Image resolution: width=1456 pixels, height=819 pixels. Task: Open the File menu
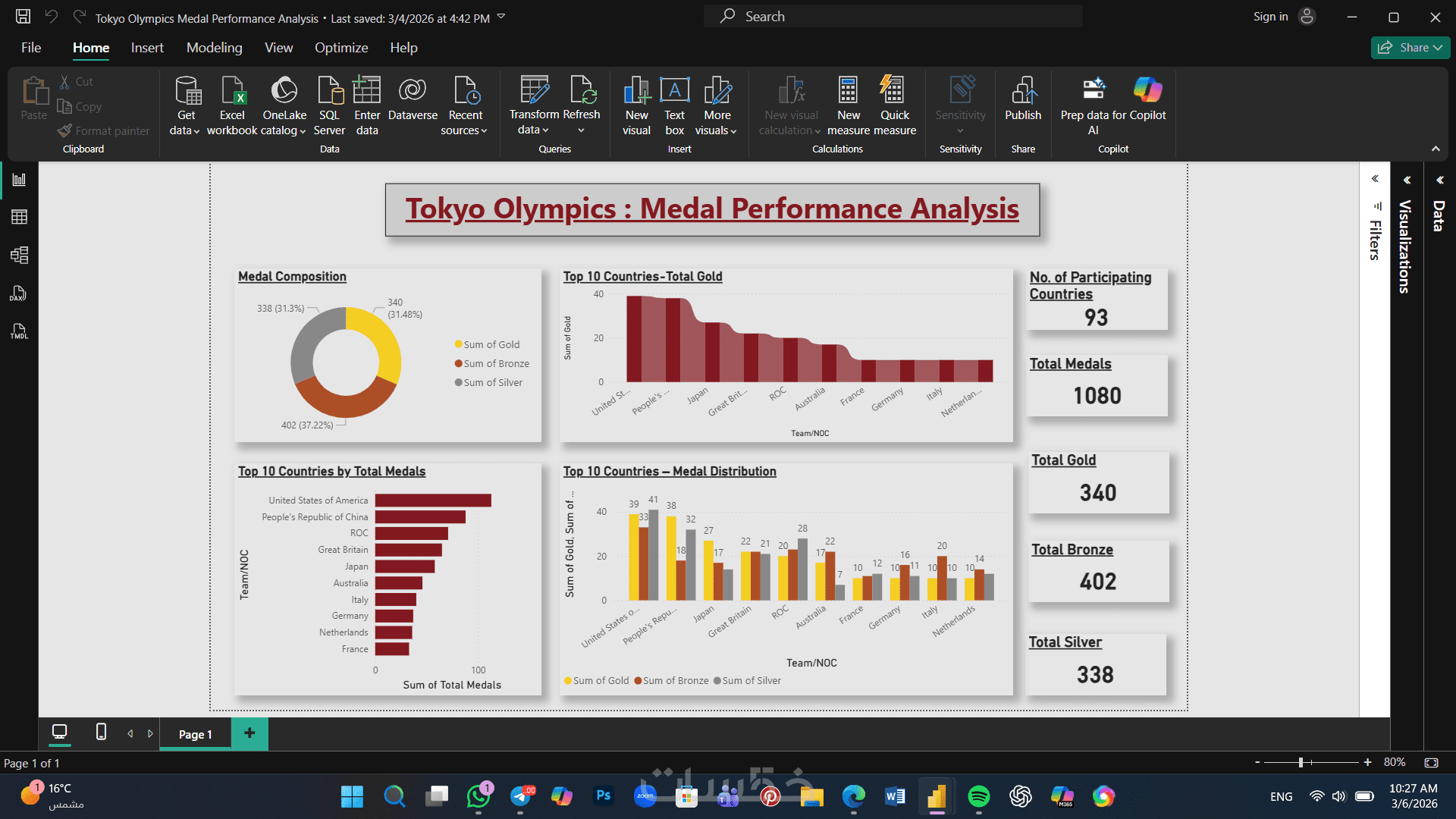coord(31,48)
